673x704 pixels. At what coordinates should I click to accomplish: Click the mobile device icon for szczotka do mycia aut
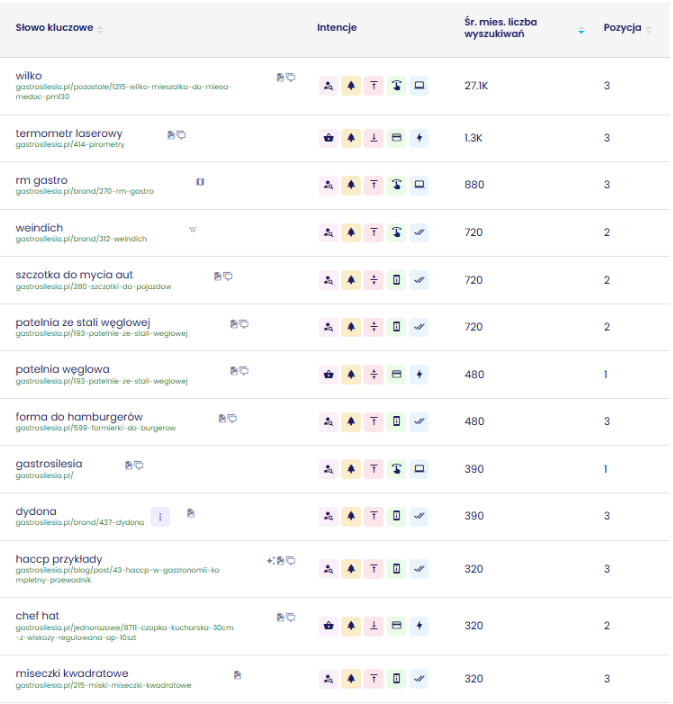pos(396,280)
